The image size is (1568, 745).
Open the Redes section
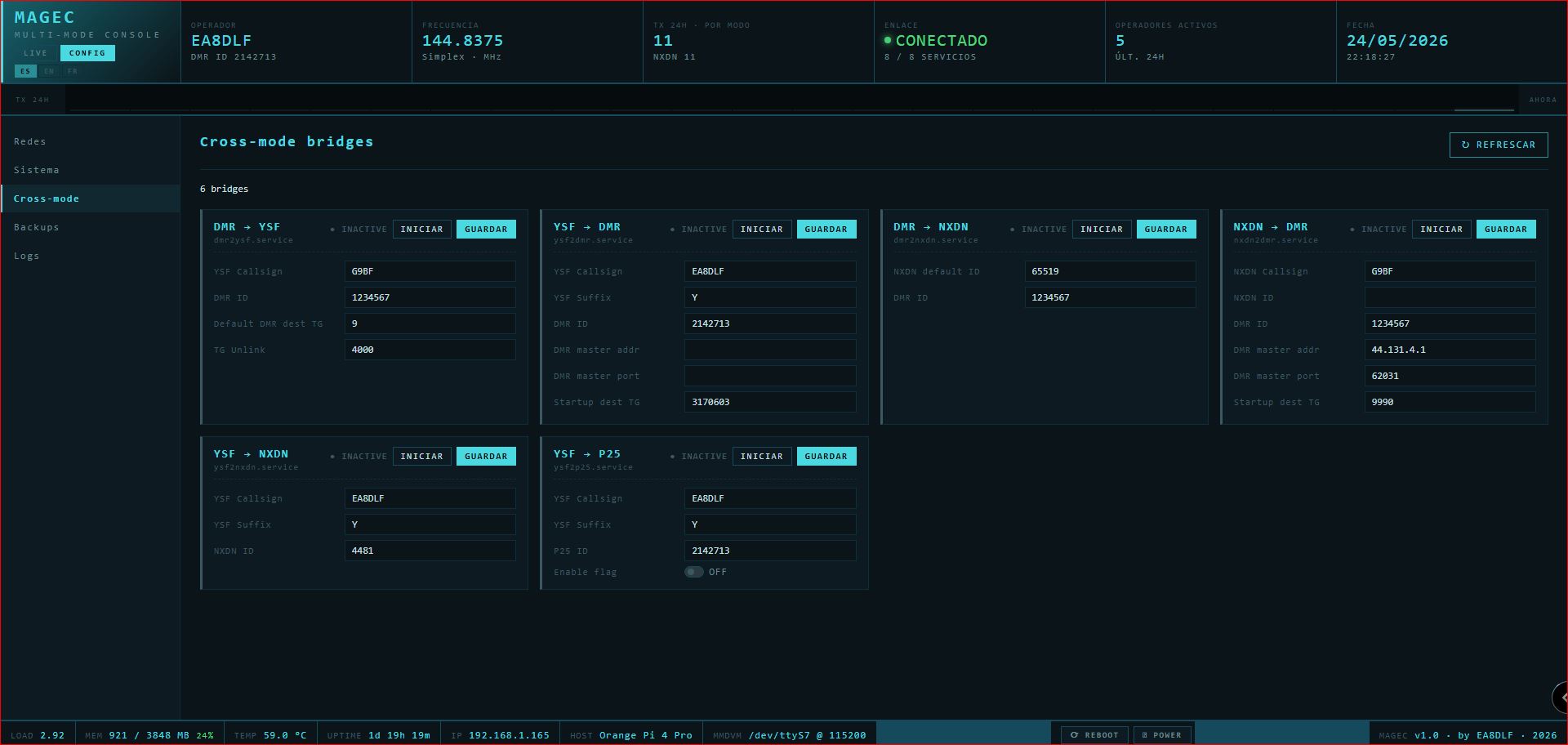pos(90,141)
